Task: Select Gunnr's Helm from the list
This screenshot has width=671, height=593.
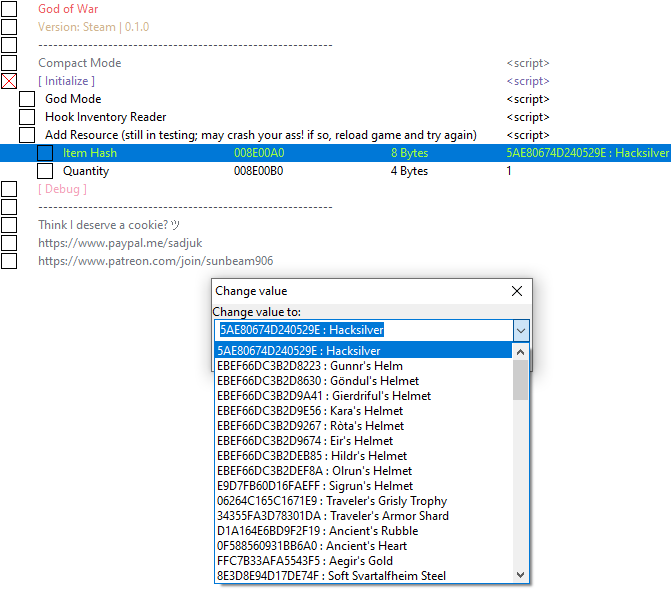Action: pos(363,366)
